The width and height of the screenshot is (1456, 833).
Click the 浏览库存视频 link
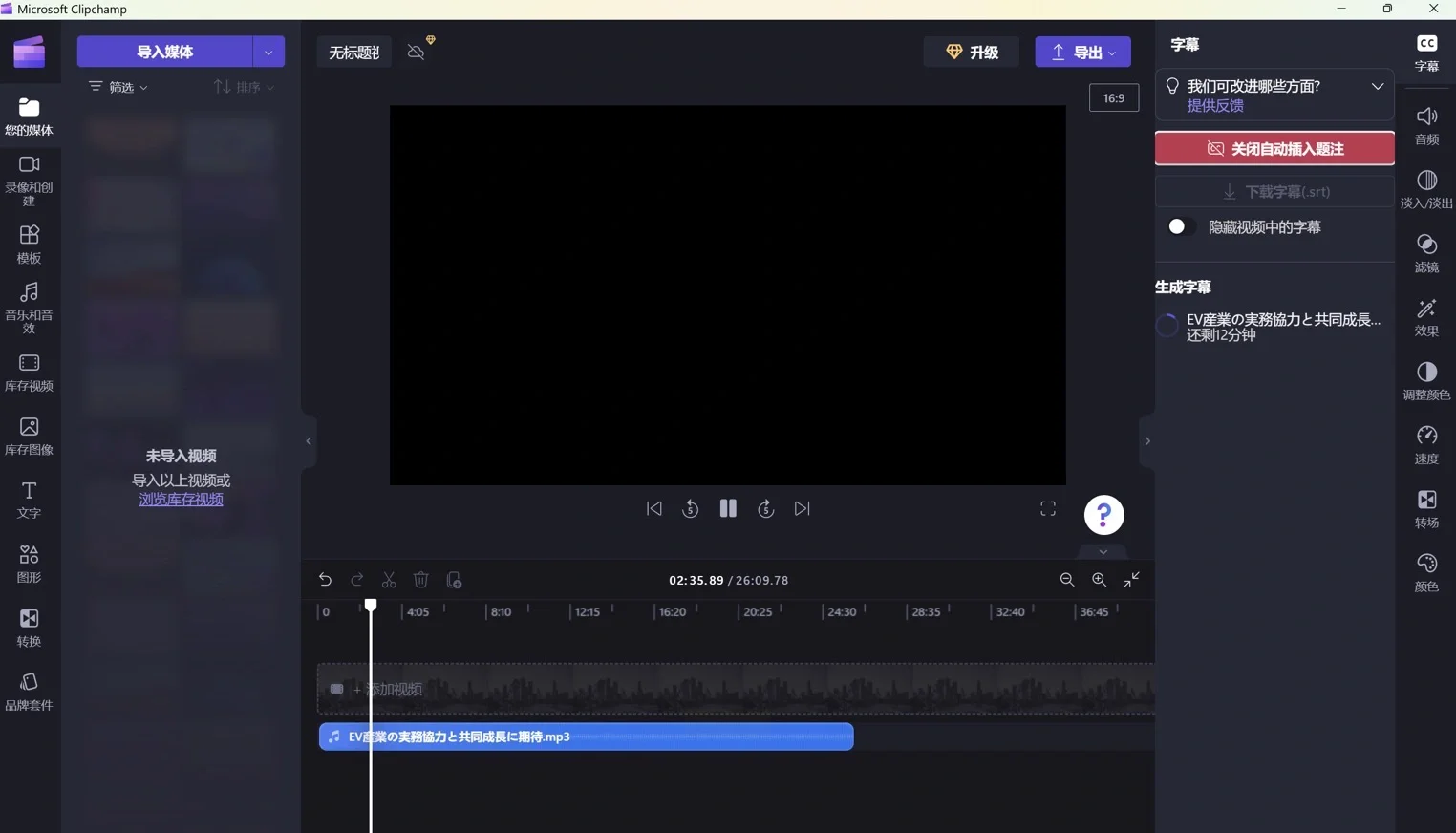pyautogui.click(x=181, y=500)
